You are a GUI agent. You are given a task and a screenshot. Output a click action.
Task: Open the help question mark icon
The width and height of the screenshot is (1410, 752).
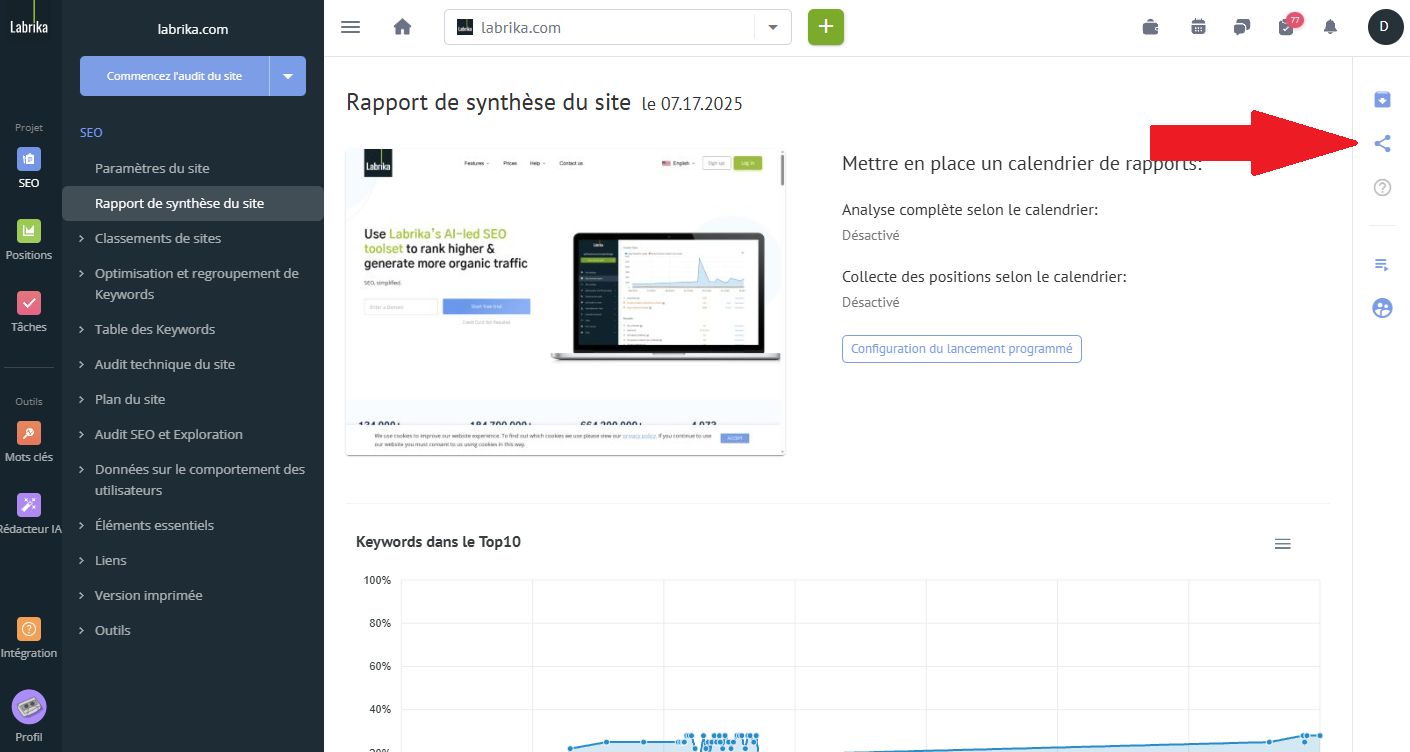[1382, 187]
